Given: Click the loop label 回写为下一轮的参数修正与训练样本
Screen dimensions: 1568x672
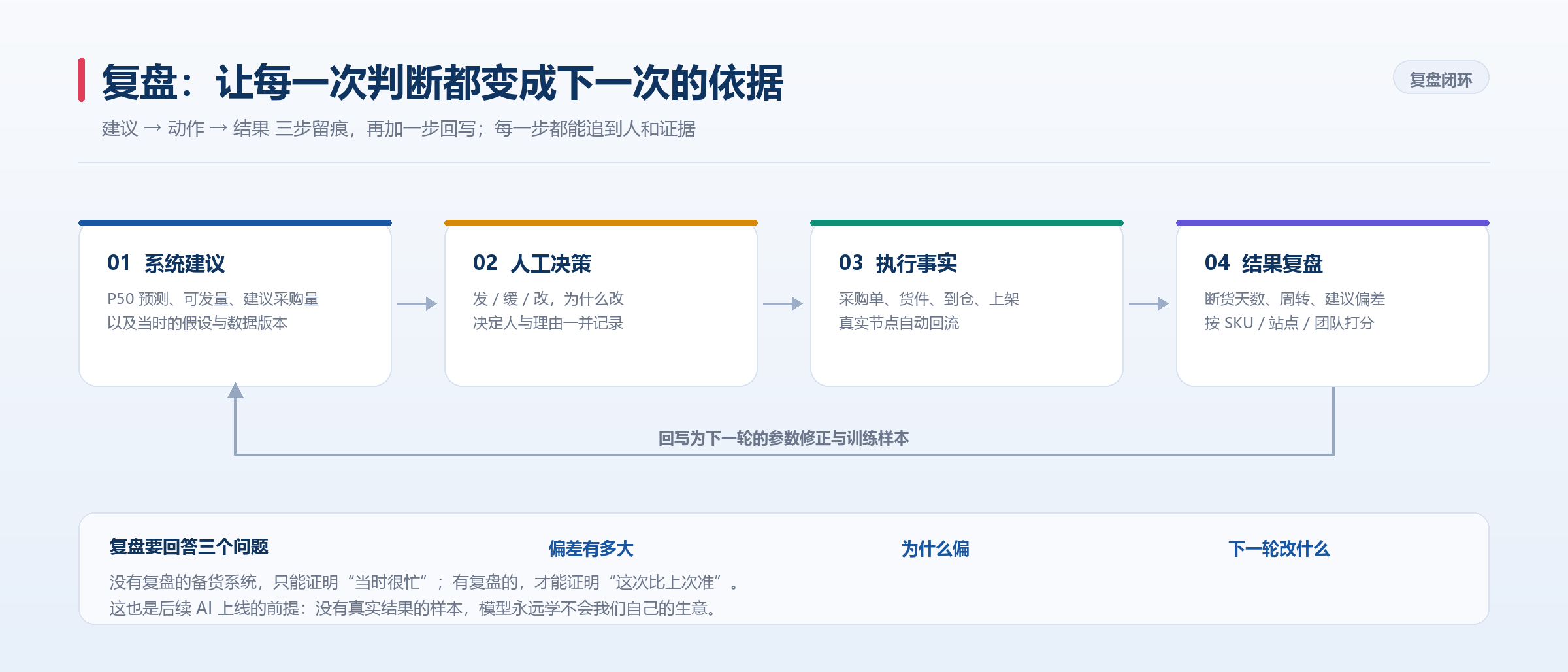Looking at the screenshot, I should (x=783, y=438).
